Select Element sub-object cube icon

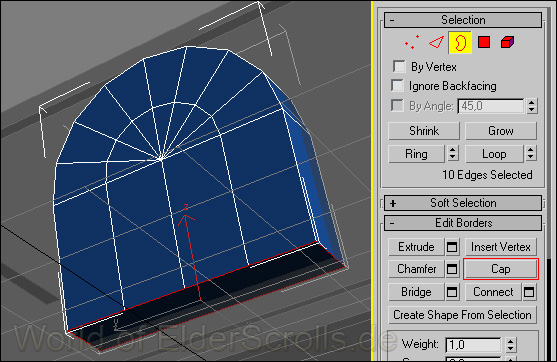pos(507,42)
